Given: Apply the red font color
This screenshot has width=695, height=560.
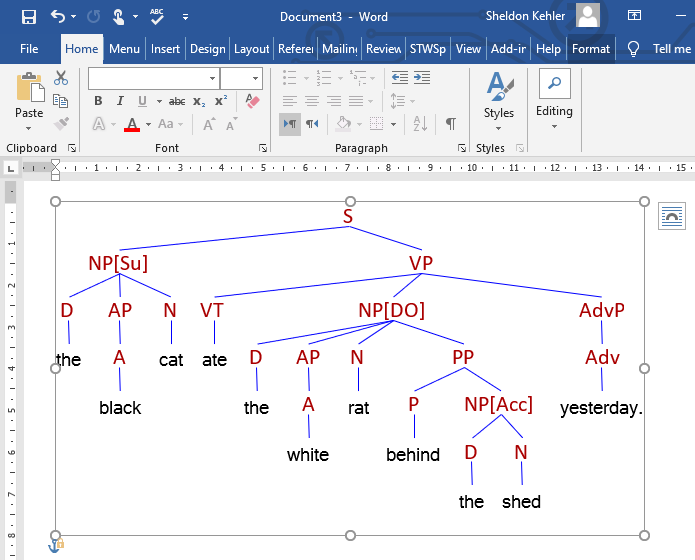Looking at the screenshot, I should click(132, 124).
